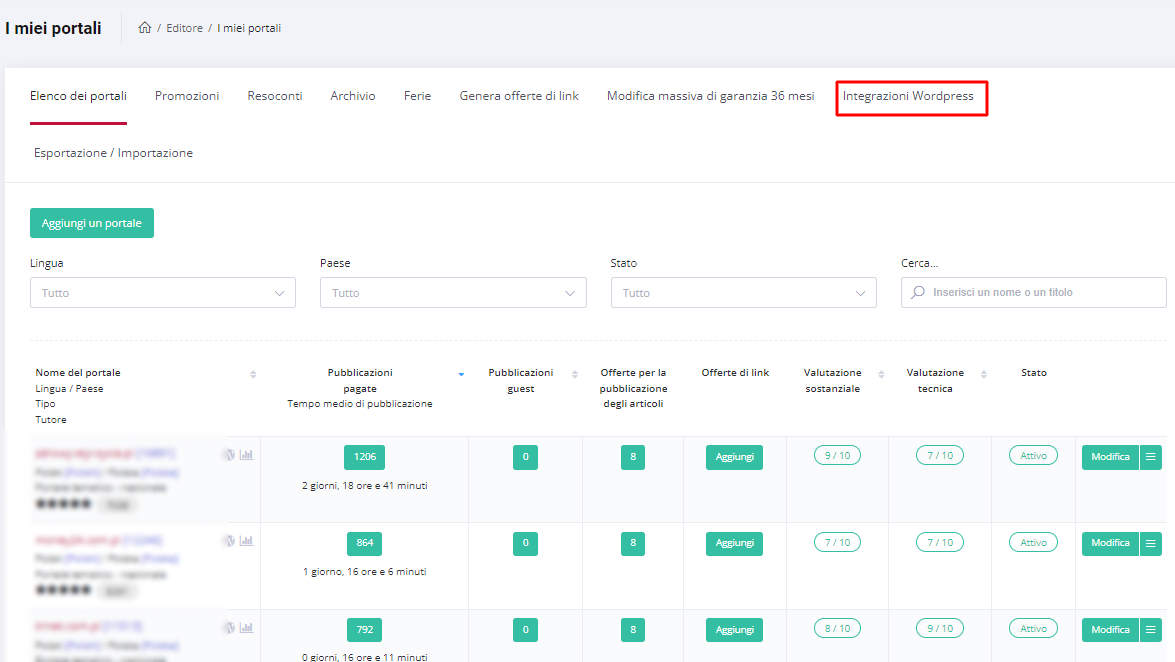
Task: Click the Stato column header in the table
Action: pyautogui.click(x=1034, y=373)
